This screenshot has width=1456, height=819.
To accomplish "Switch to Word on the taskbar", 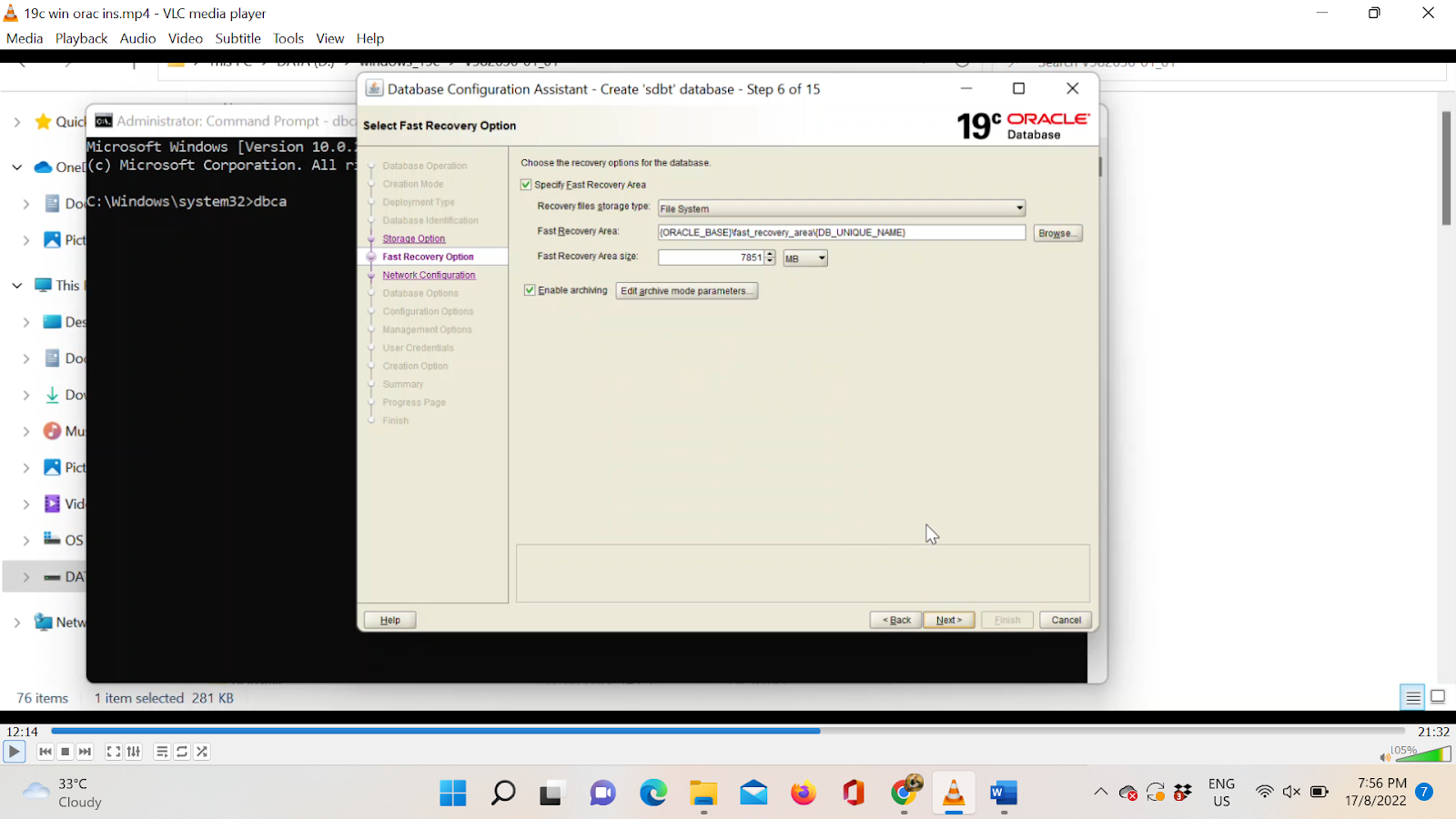I will (1004, 793).
